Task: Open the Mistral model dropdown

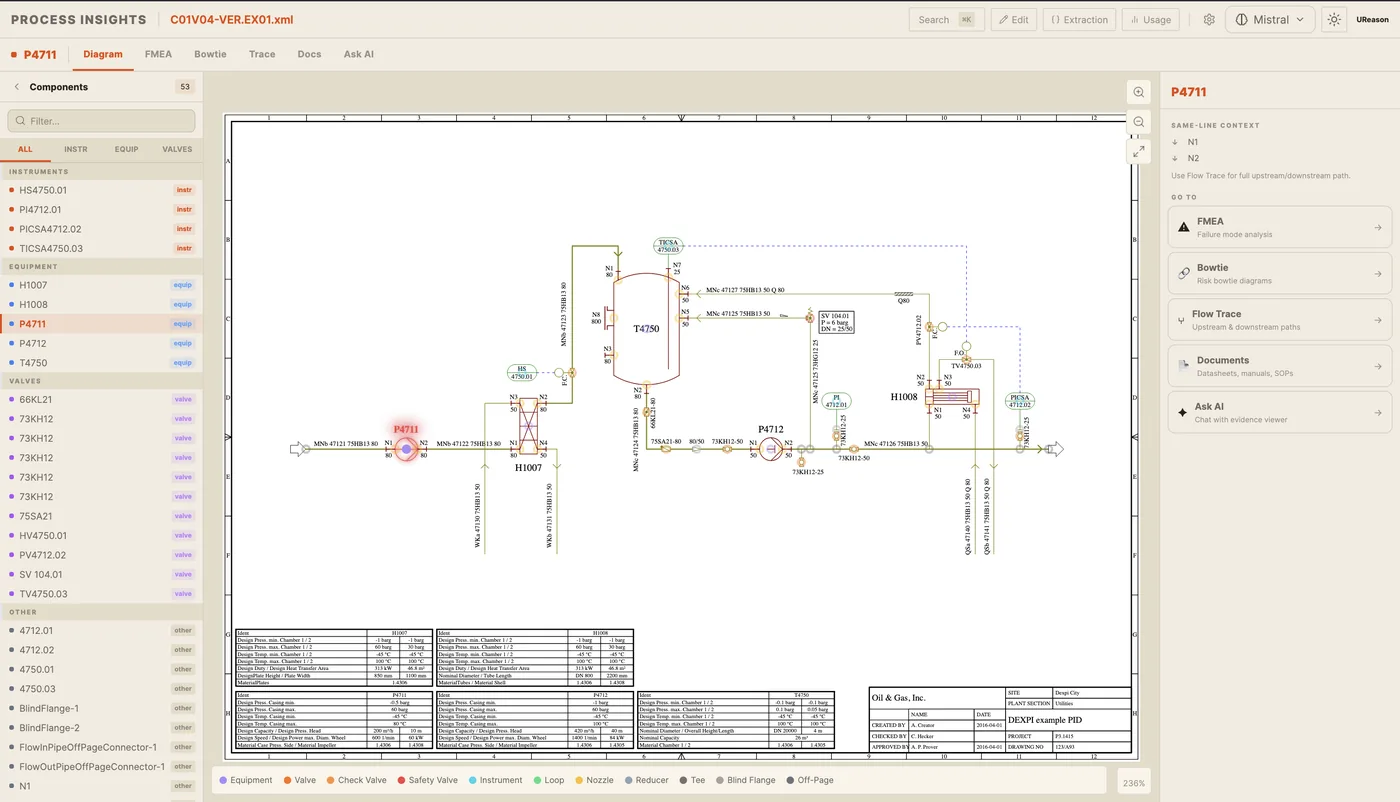Action: [x=1270, y=19]
